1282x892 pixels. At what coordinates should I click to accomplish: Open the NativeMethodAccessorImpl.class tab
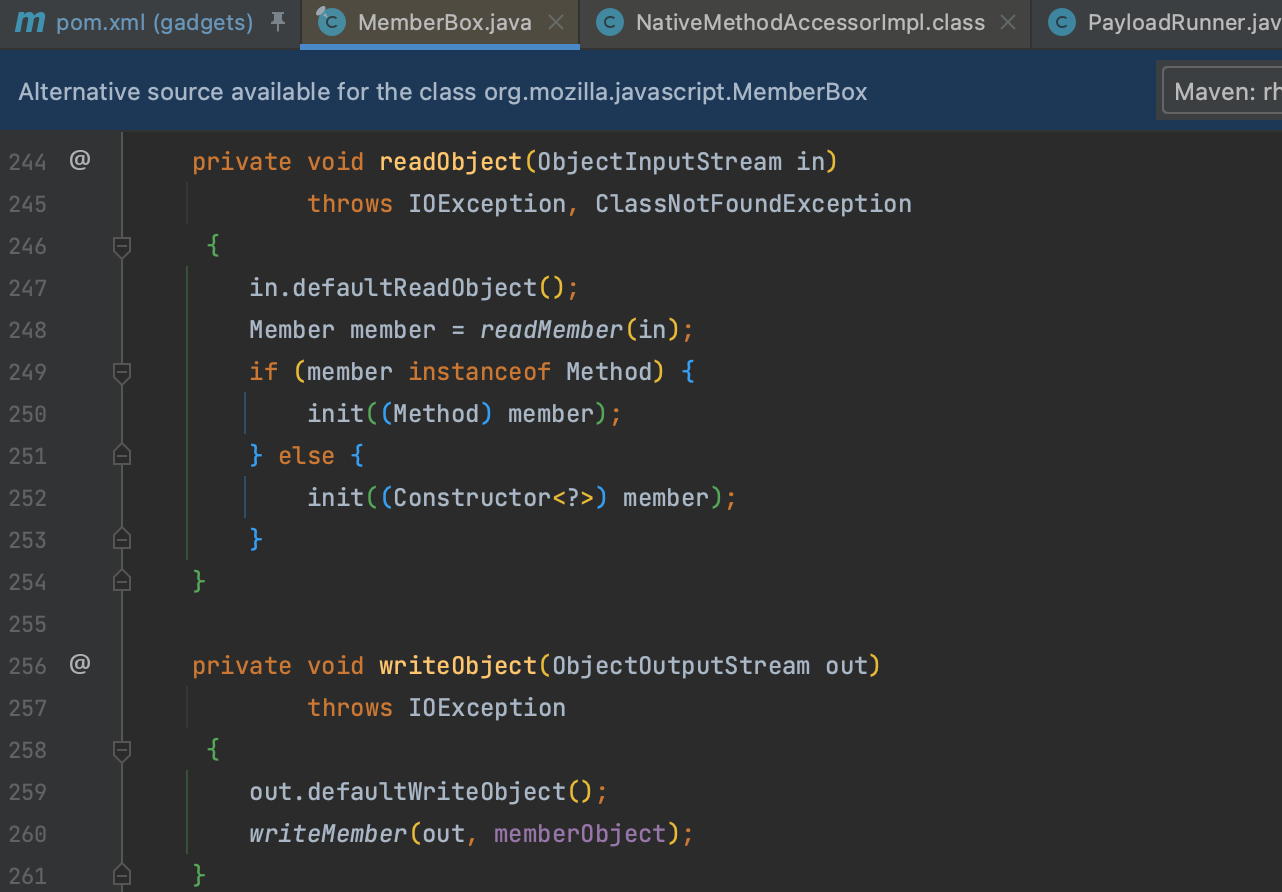[810, 22]
